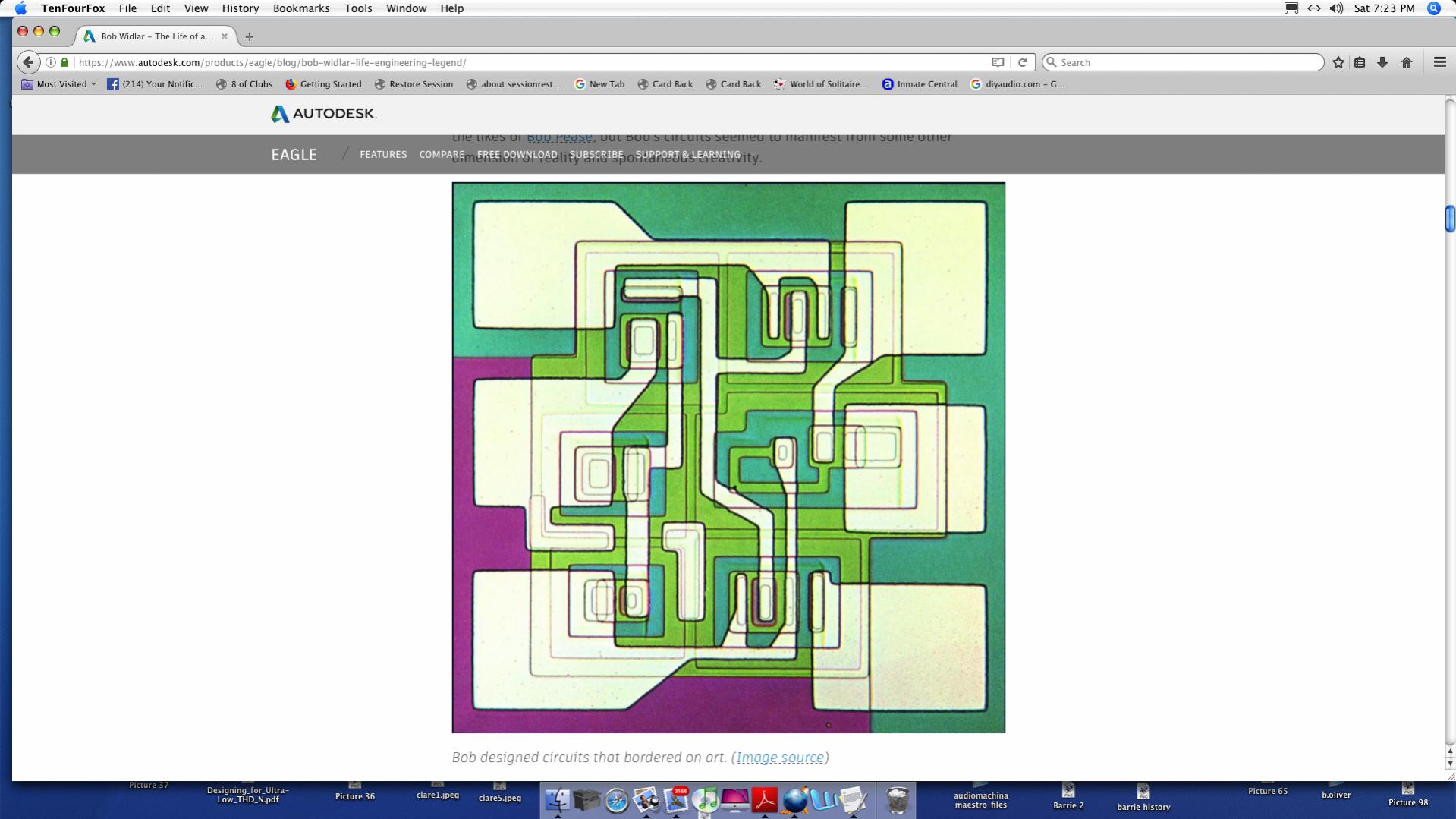This screenshot has width=1456, height=819.
Task: Open the File menu
Action: pyautogui.click(x=127, y=8)
